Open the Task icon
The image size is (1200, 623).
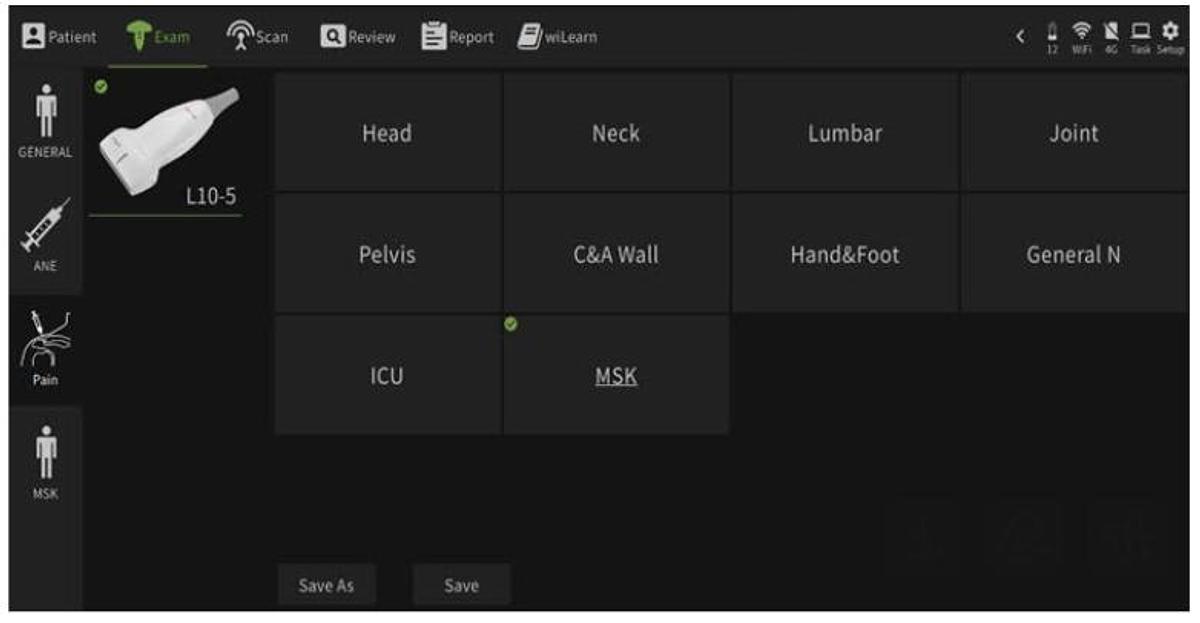pyautogui.click(x=1143, y=37)
